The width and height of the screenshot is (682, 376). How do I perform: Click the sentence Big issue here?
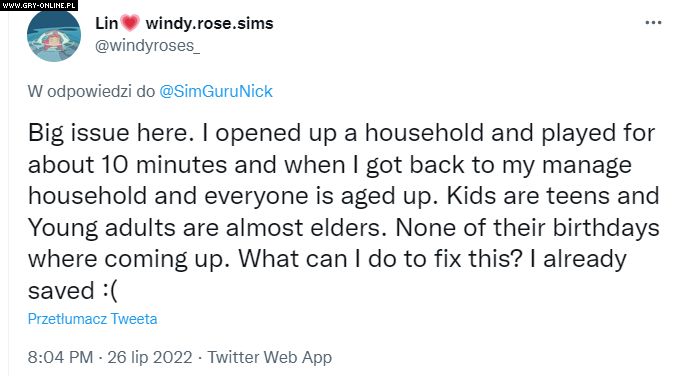(111, 133)
